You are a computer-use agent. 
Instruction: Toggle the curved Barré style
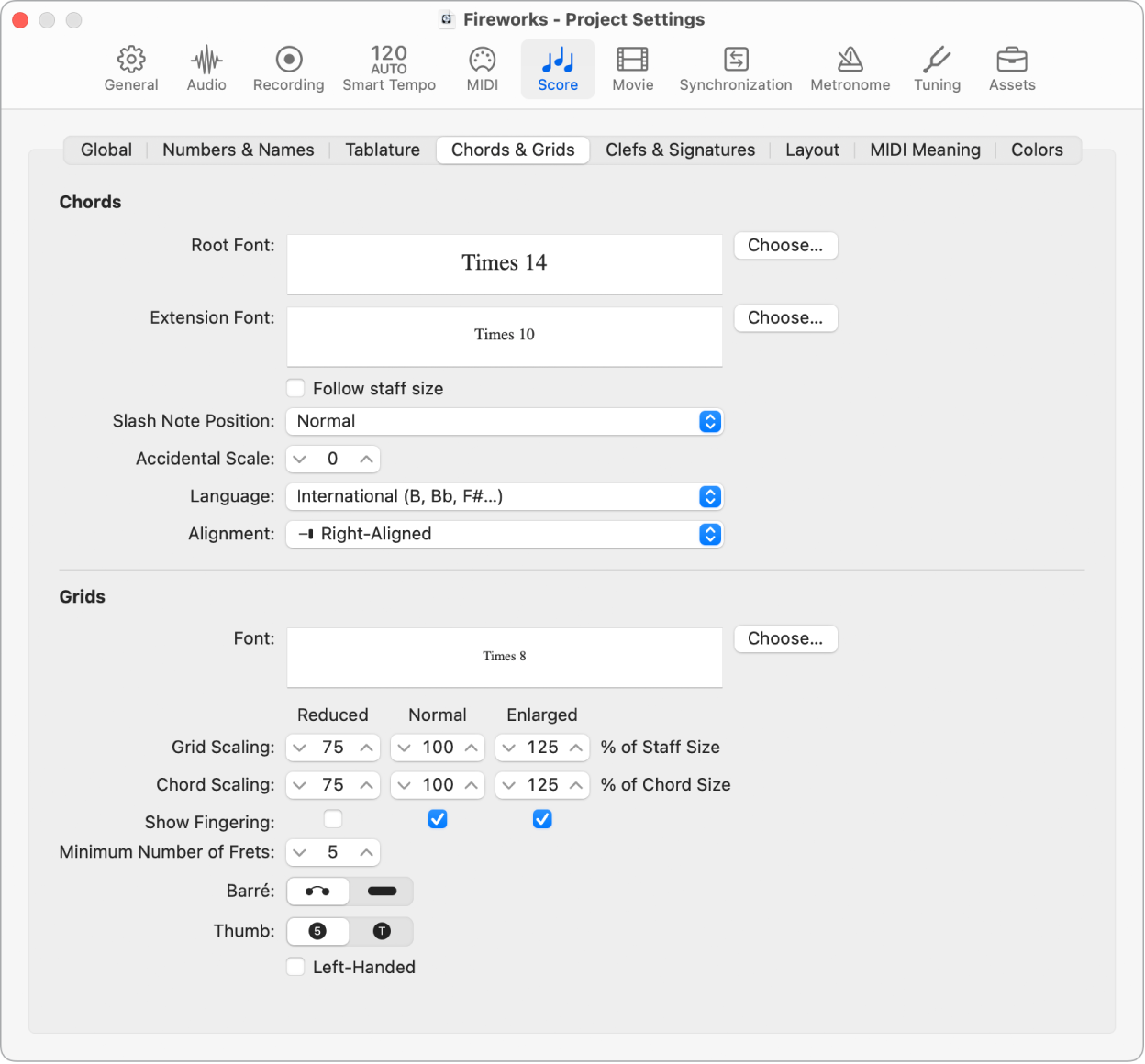click(x=318, y=891)
